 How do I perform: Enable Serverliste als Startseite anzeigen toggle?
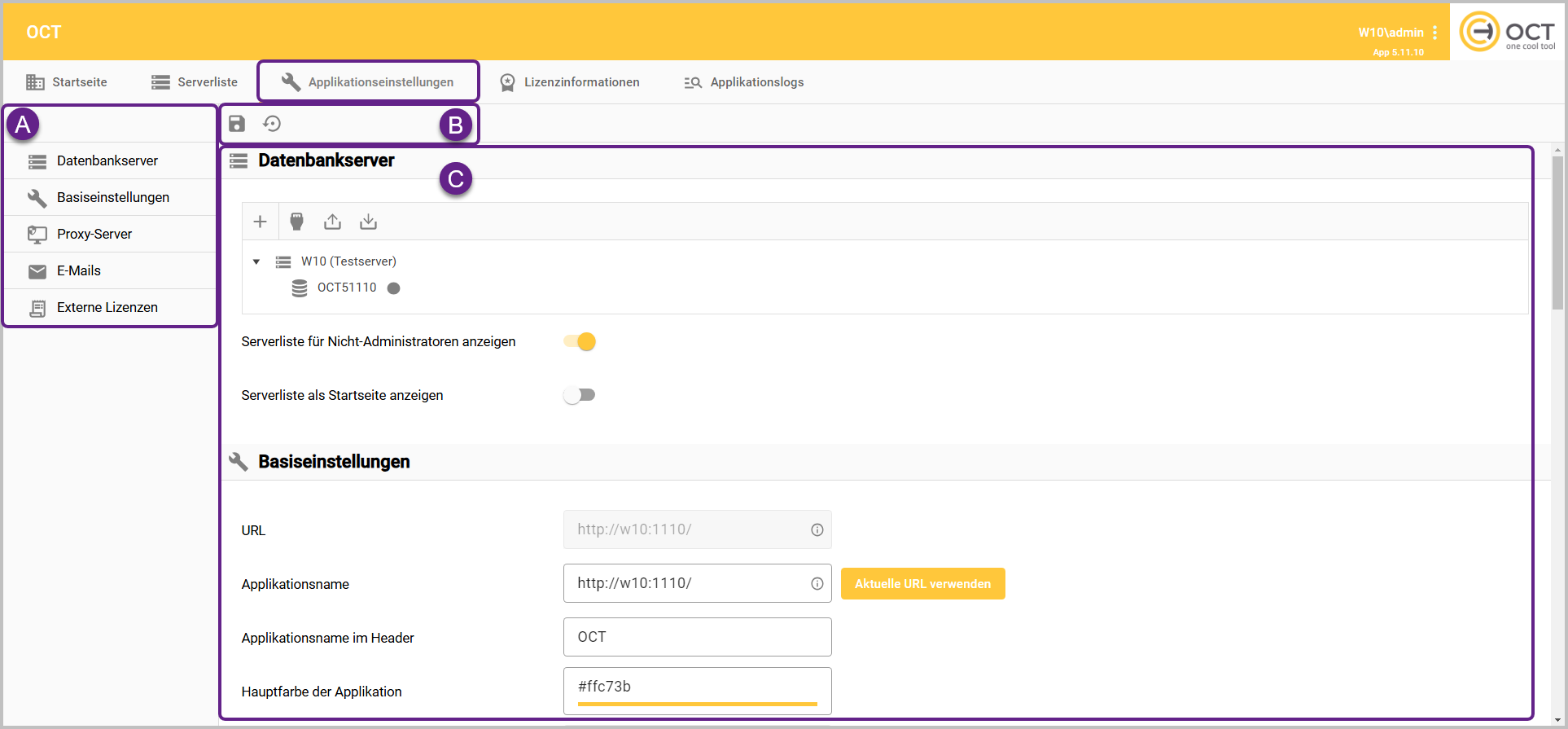pyautogui.click(x=580, y=396)
